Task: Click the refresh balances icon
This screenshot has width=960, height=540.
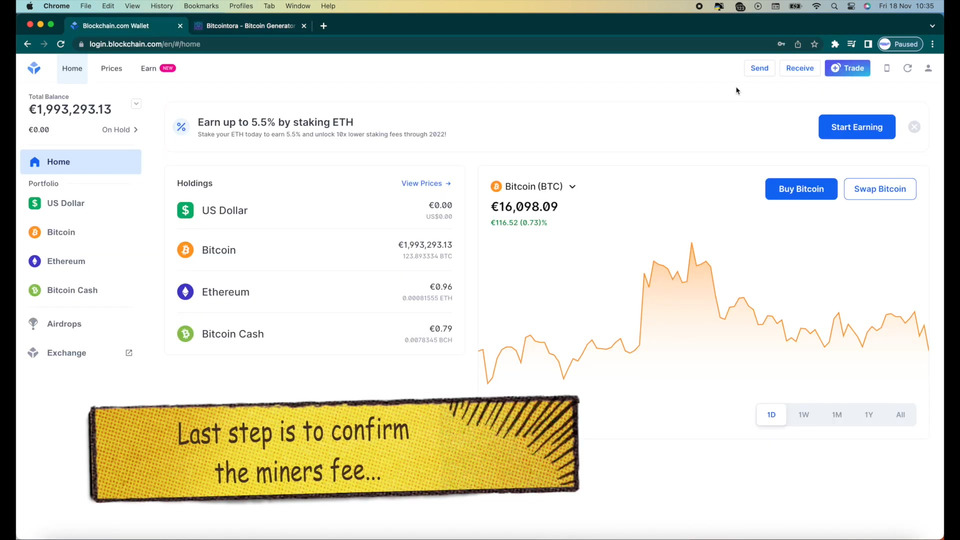Action: (x=907, y=68)
